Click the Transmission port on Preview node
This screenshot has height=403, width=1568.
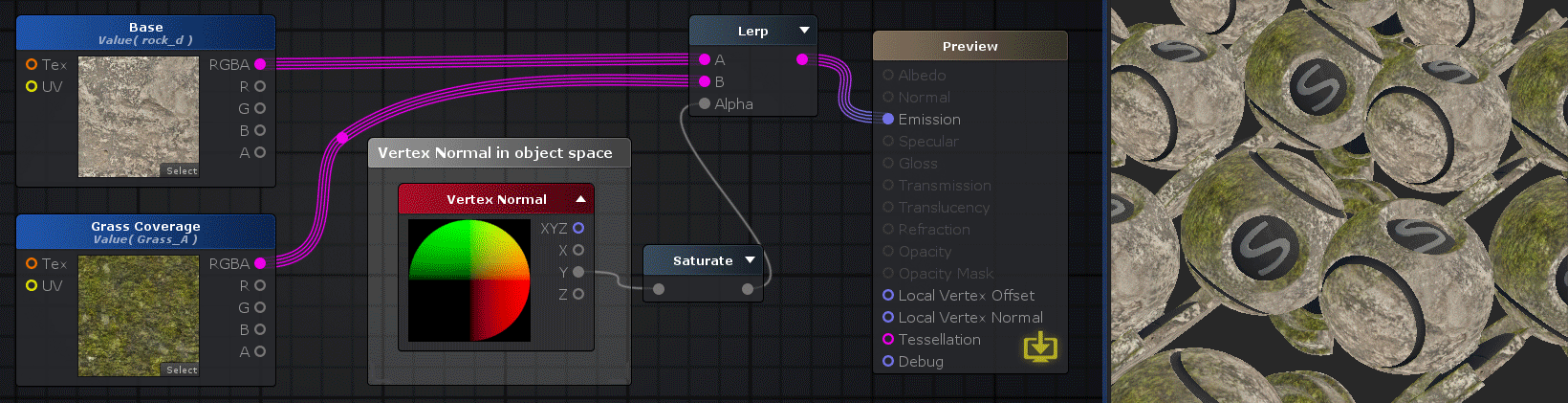pos(888,185)
